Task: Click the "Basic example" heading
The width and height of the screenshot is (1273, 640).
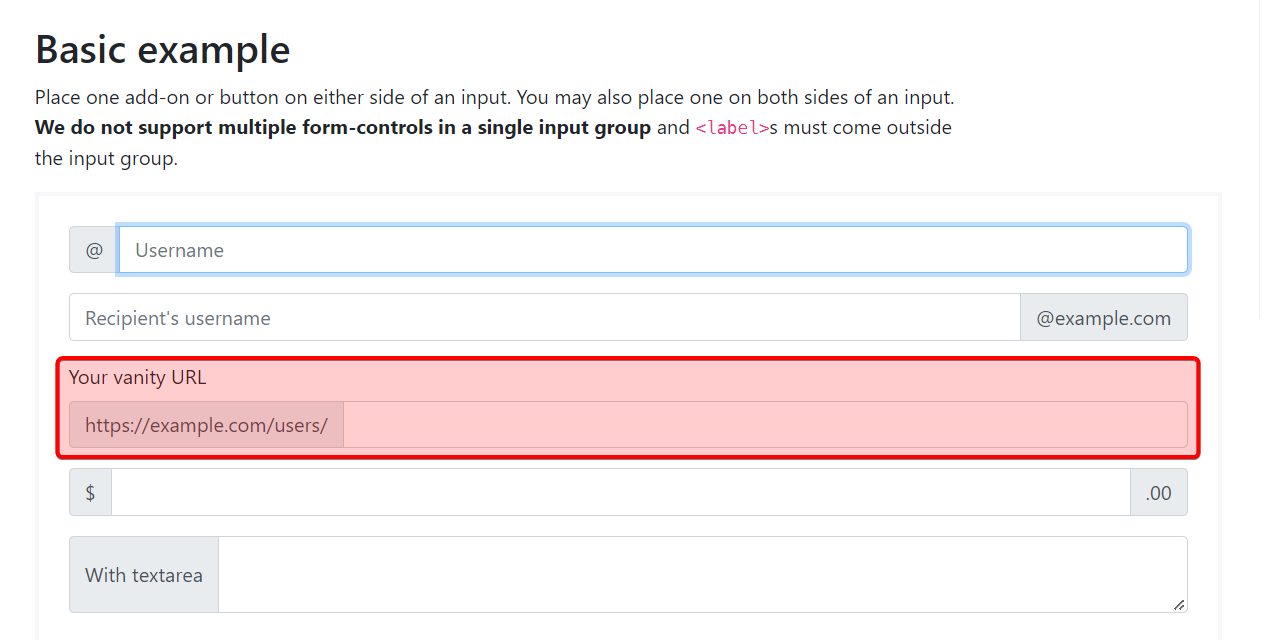Action: (163, 49)
